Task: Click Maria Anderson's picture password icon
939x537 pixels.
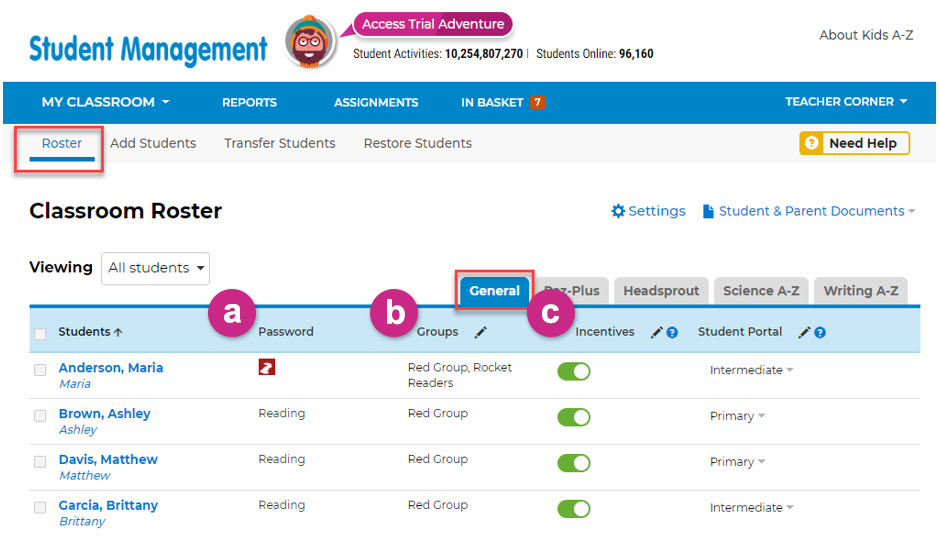Action: click(x=266, y=367)
